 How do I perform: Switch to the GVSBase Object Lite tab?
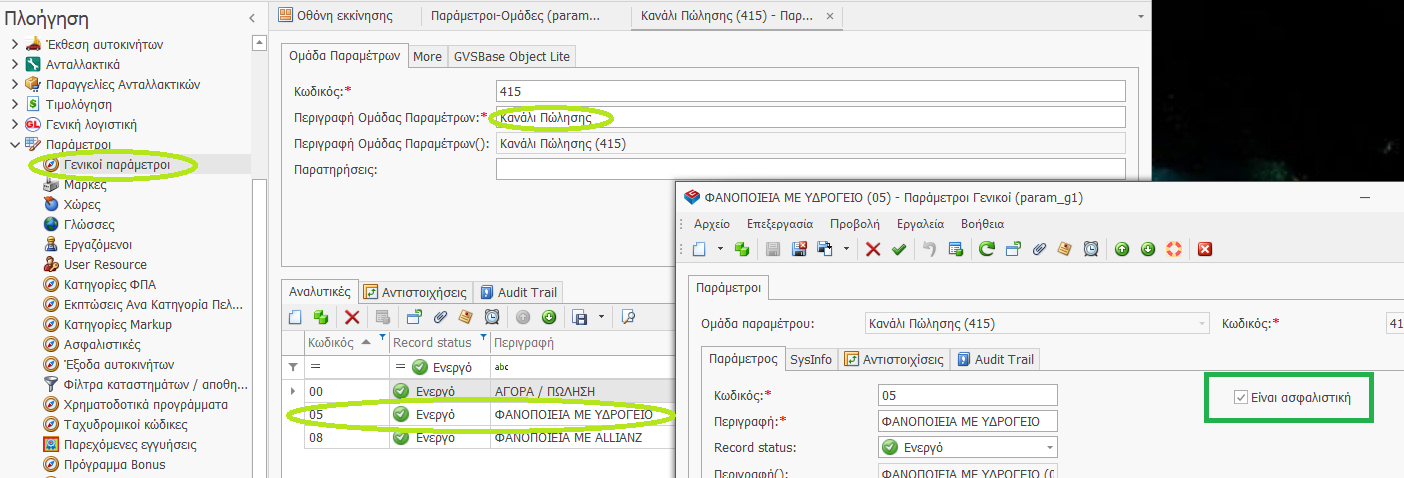pos(512,56)
